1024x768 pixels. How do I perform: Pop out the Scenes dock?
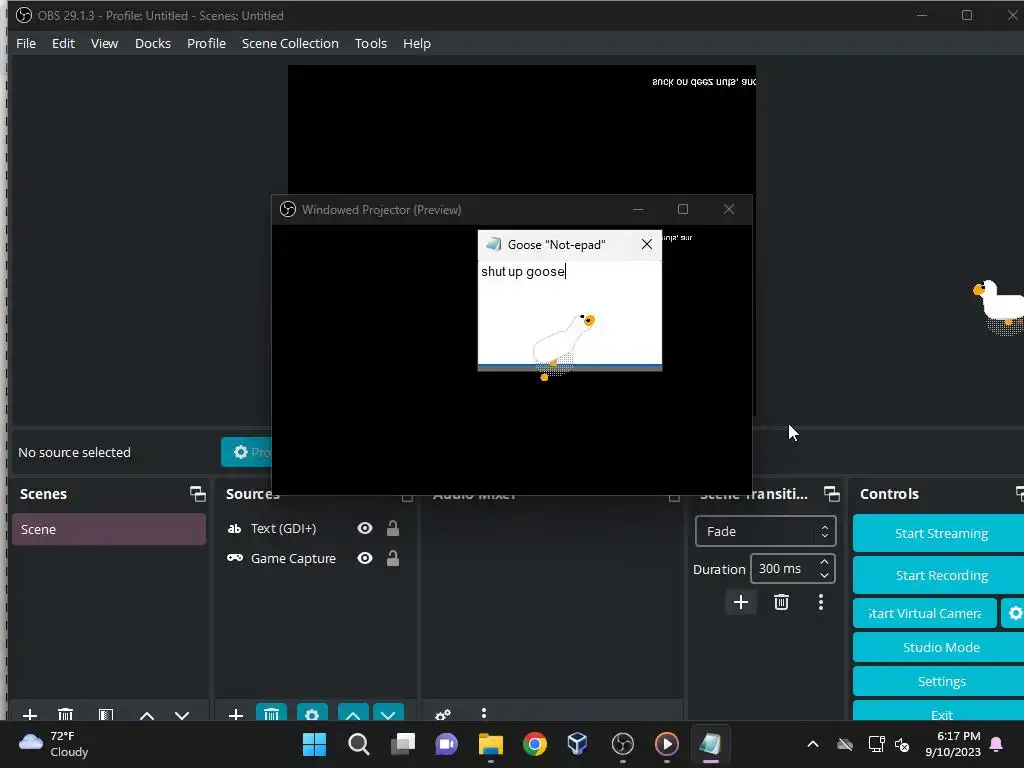pyautogui.click(x=197, y=494)
